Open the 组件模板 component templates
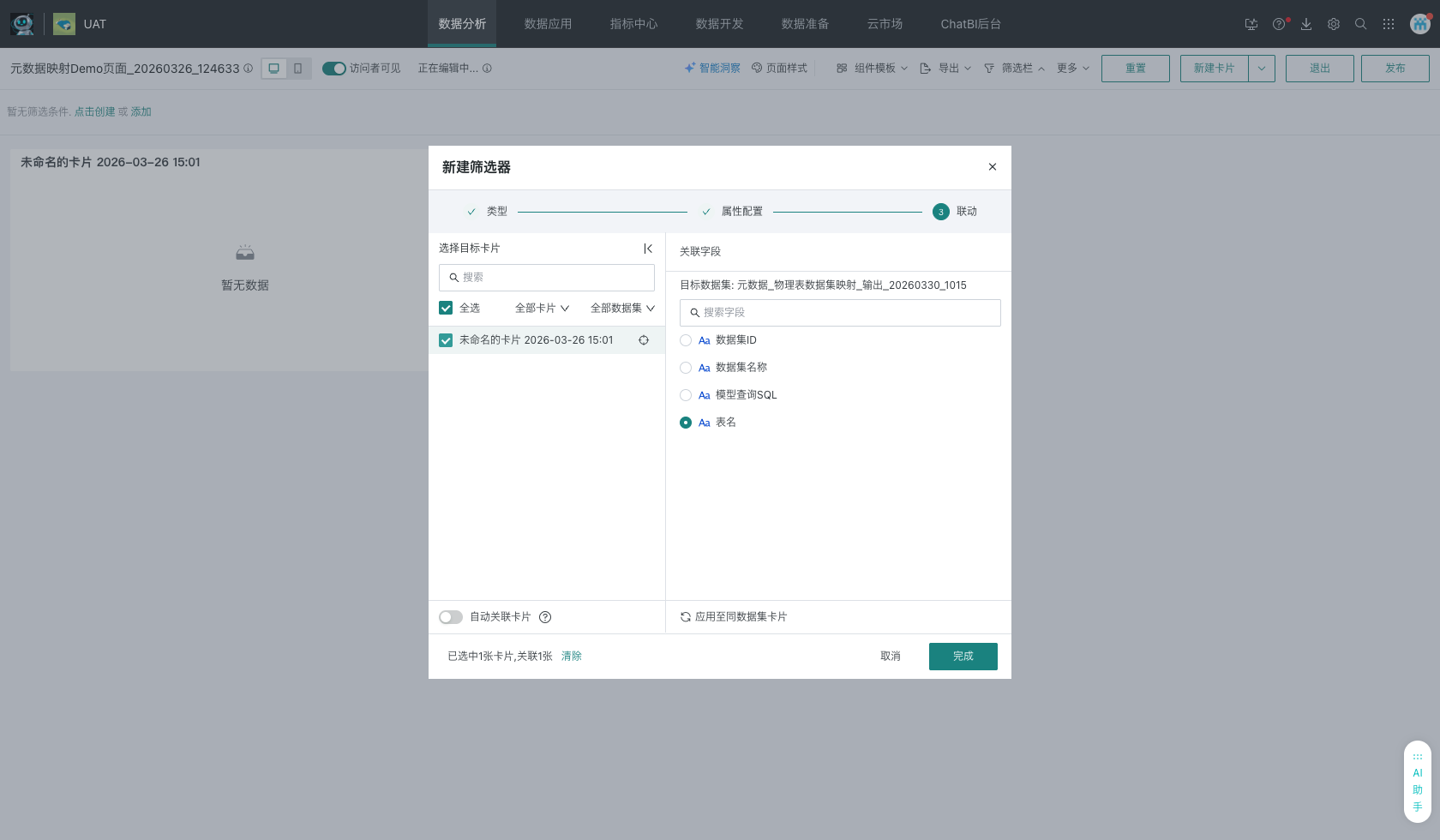1440x840 pixels. click(x=871, y=68)
